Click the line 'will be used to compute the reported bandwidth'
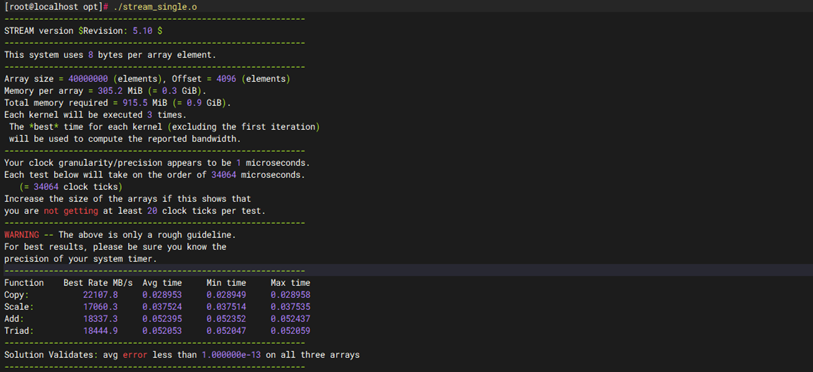 coord(124,139)
